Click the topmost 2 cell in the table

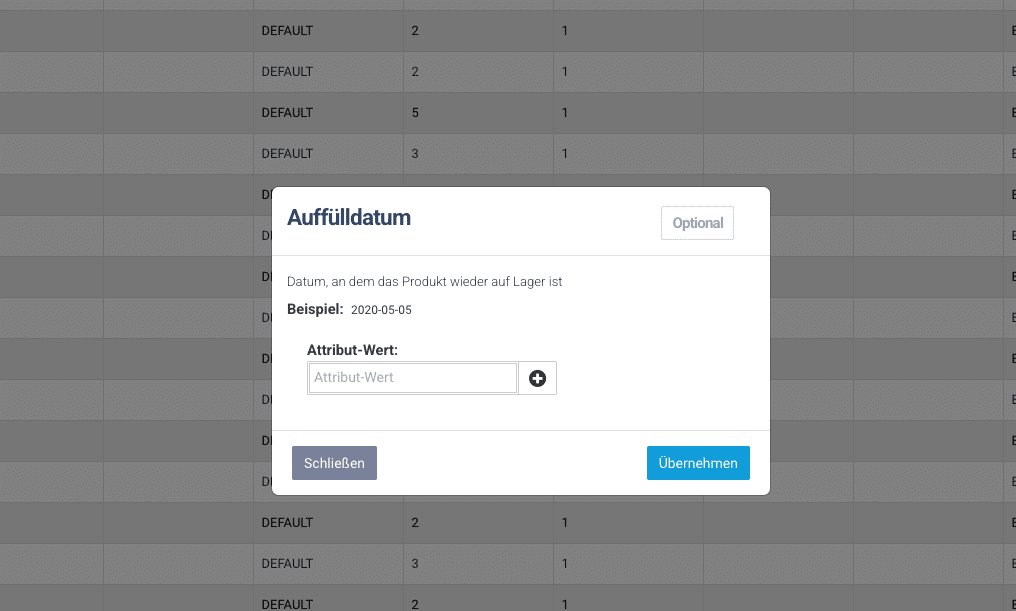[x=415, y=31]
